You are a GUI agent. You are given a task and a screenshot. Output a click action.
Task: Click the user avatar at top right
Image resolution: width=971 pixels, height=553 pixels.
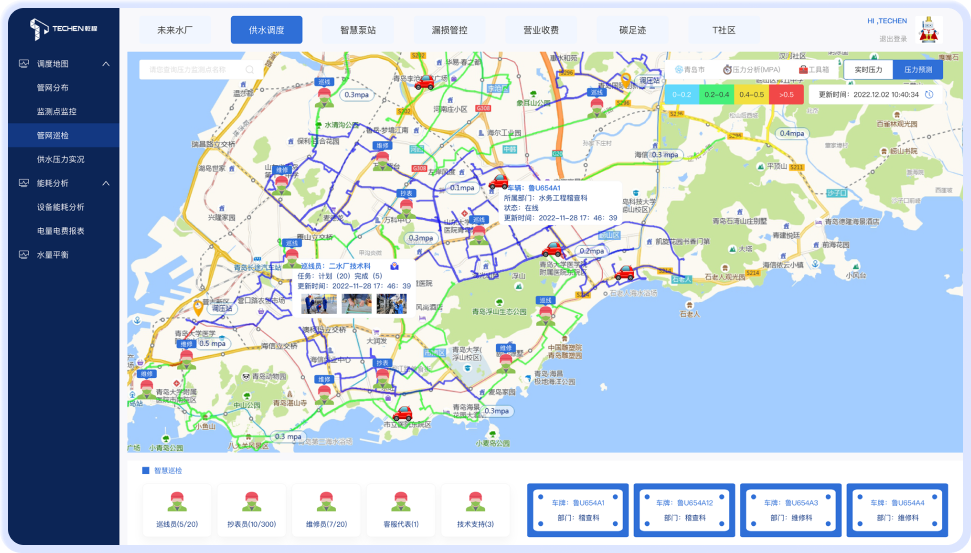coord(930,28)
